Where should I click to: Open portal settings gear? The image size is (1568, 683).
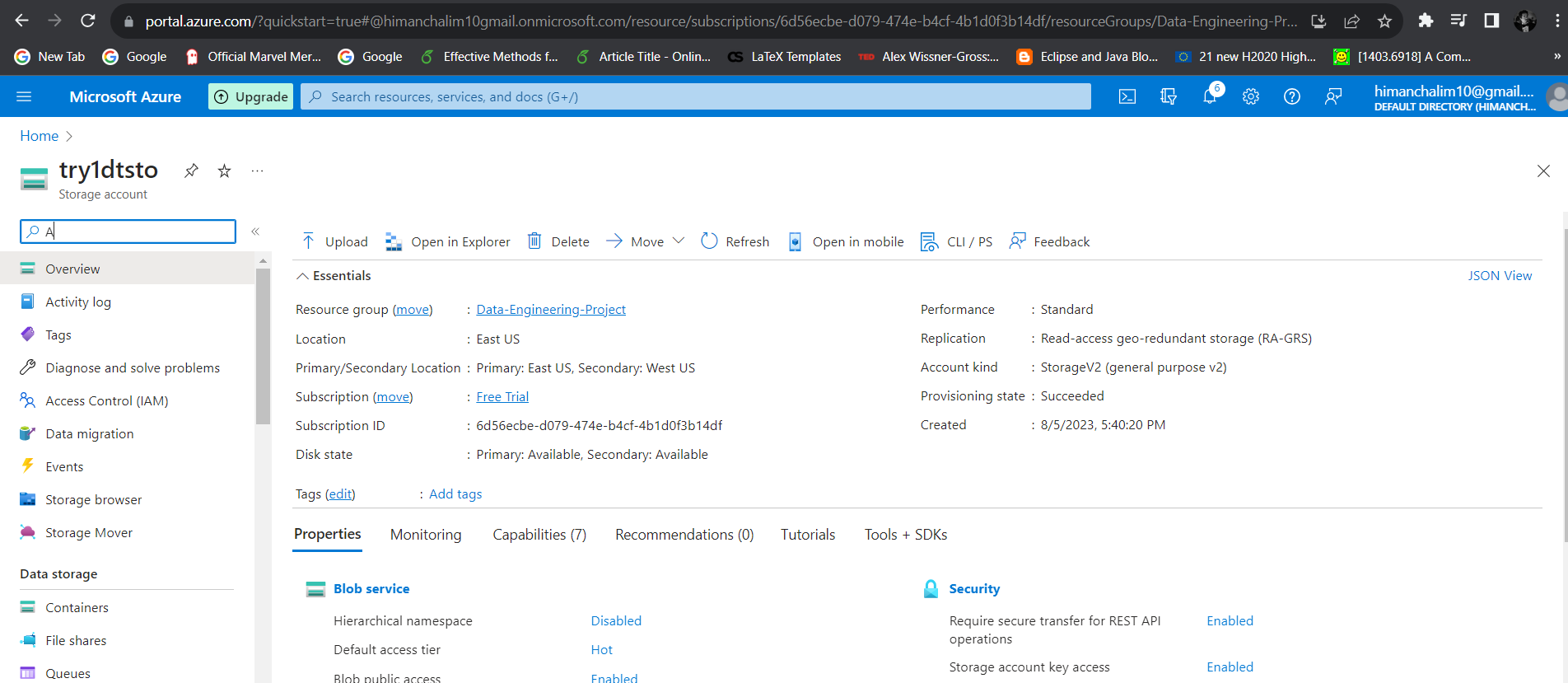pos(1251,96)
